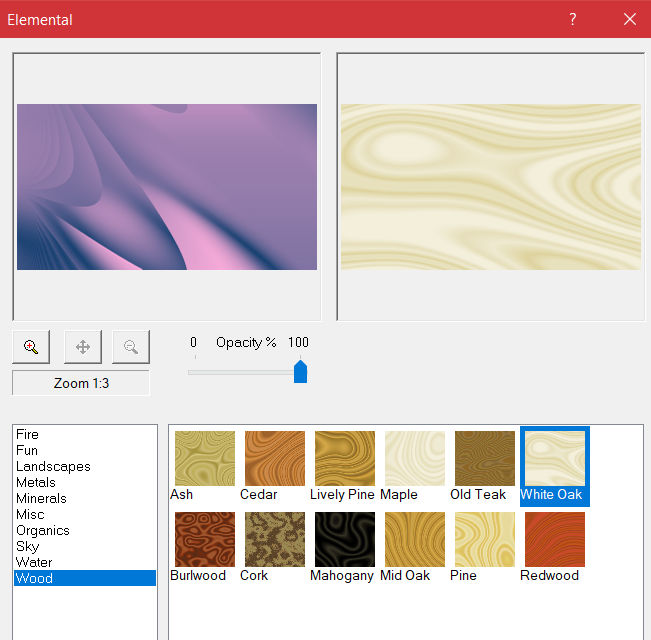Select the Ash wood texture thumbnail
Screen dimensions: 651x640
205,458
